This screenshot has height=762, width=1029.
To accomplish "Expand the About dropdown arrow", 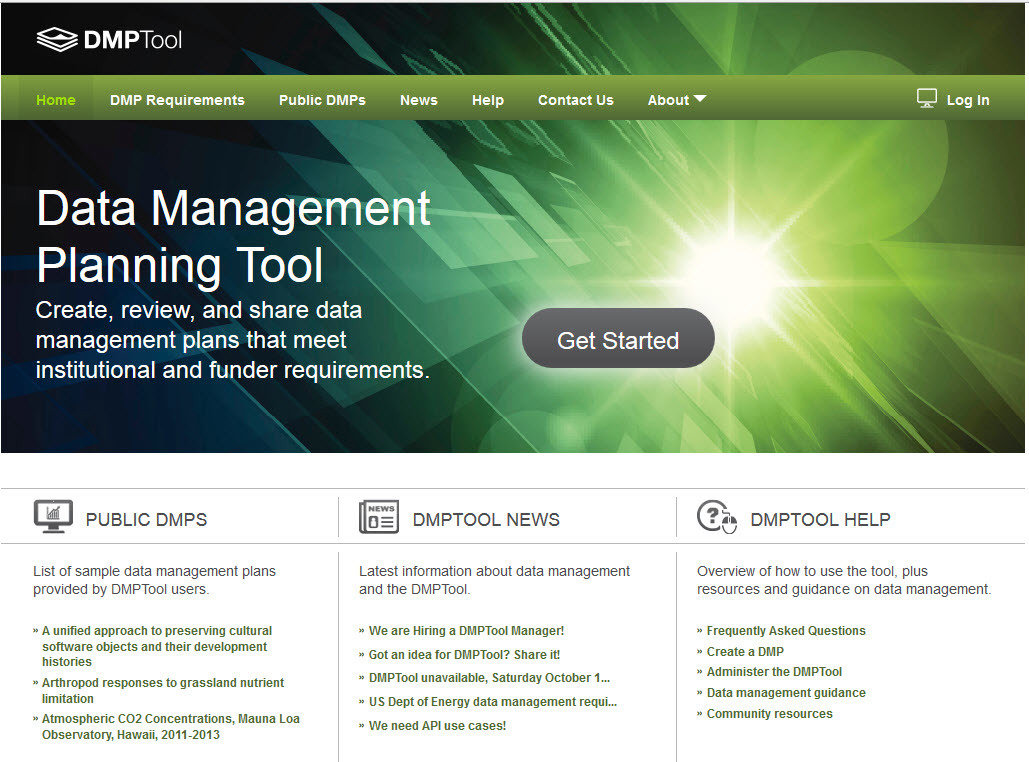I will (x=700, y=98).
